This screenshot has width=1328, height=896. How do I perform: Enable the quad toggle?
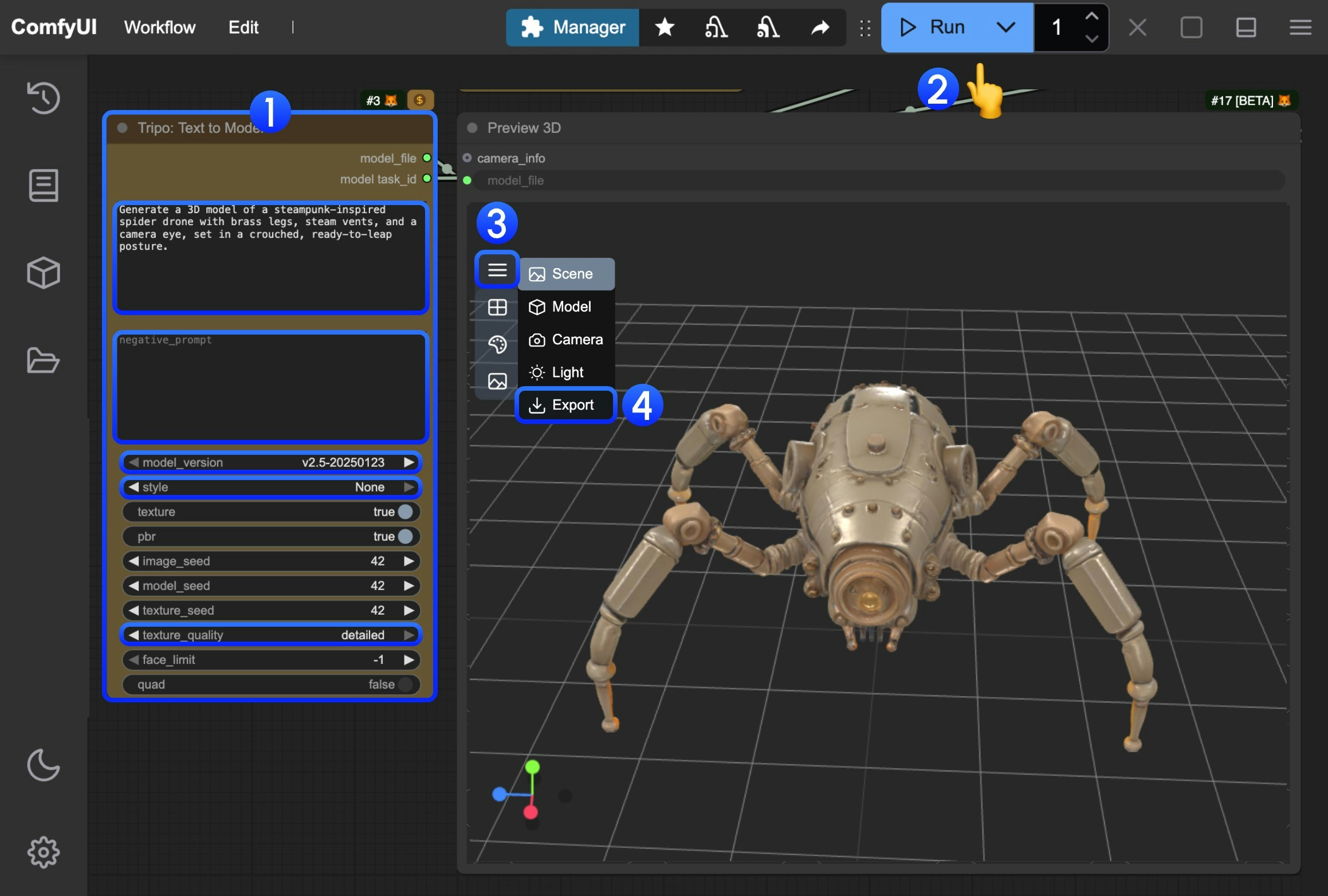point(404,684)
